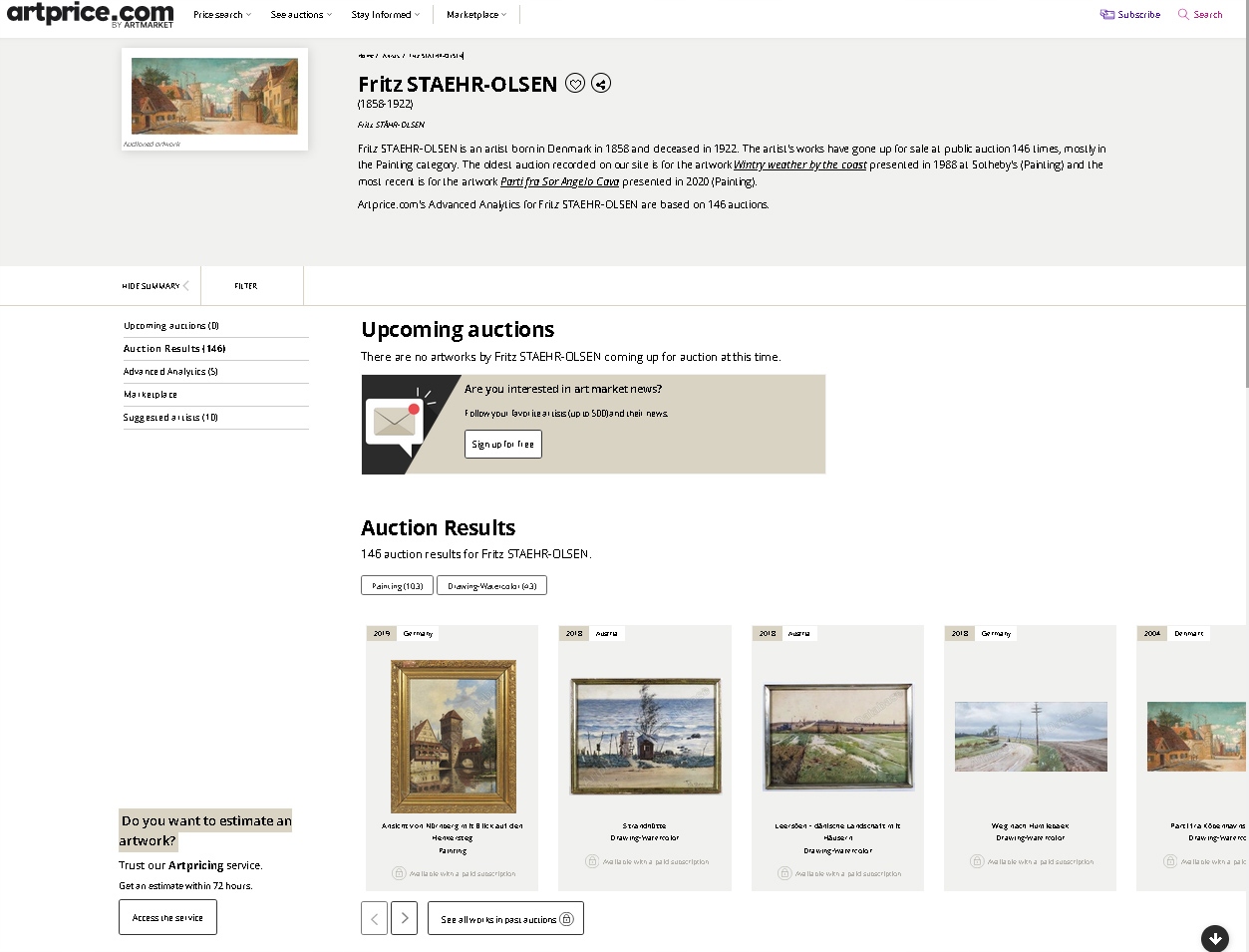Screen dimensions: 1249x952
Task: Open the Wintry weather by the coast link
Action: click(x=799, y=165)
